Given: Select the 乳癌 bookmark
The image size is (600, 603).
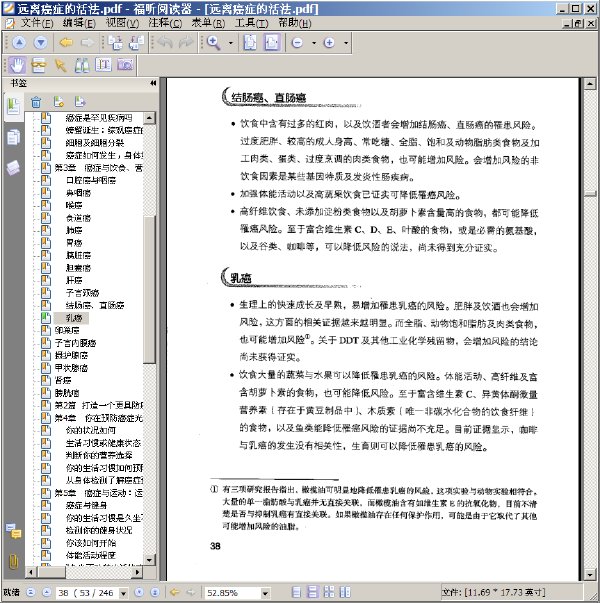Looking at the screenshot, I should coord(74,318).
